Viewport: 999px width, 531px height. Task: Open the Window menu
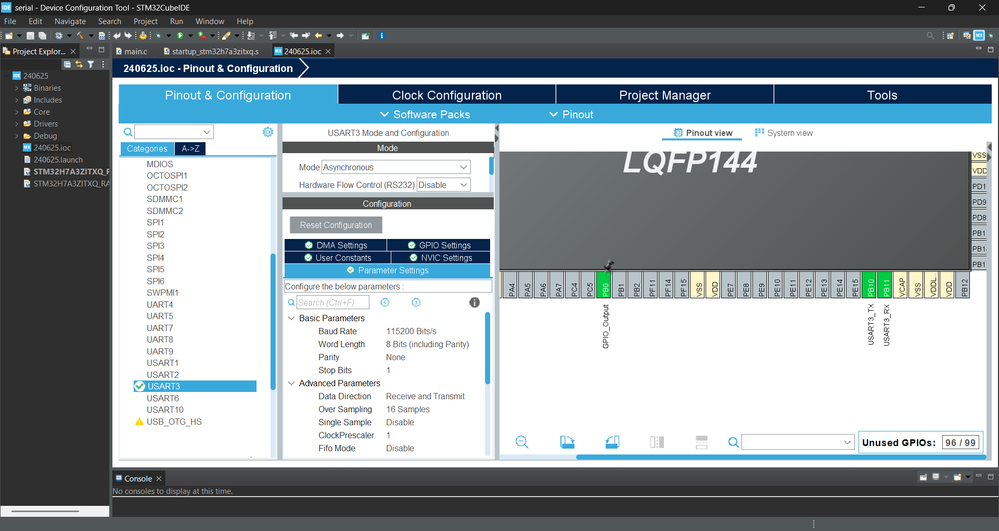point(210,21)
